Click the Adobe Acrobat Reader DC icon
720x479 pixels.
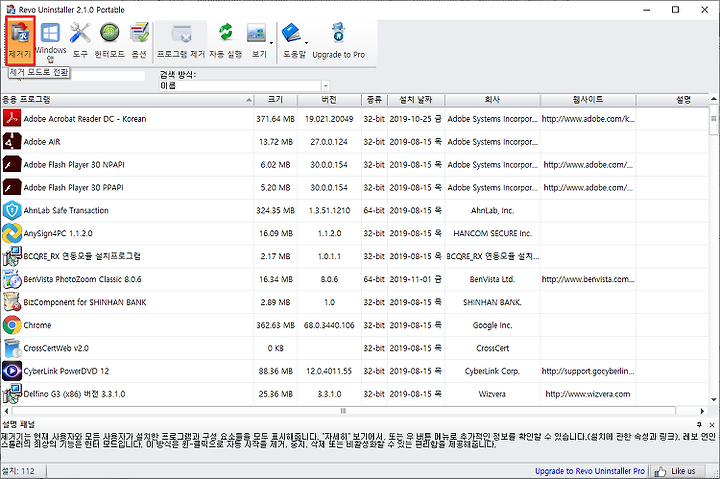tap(12, 118)
